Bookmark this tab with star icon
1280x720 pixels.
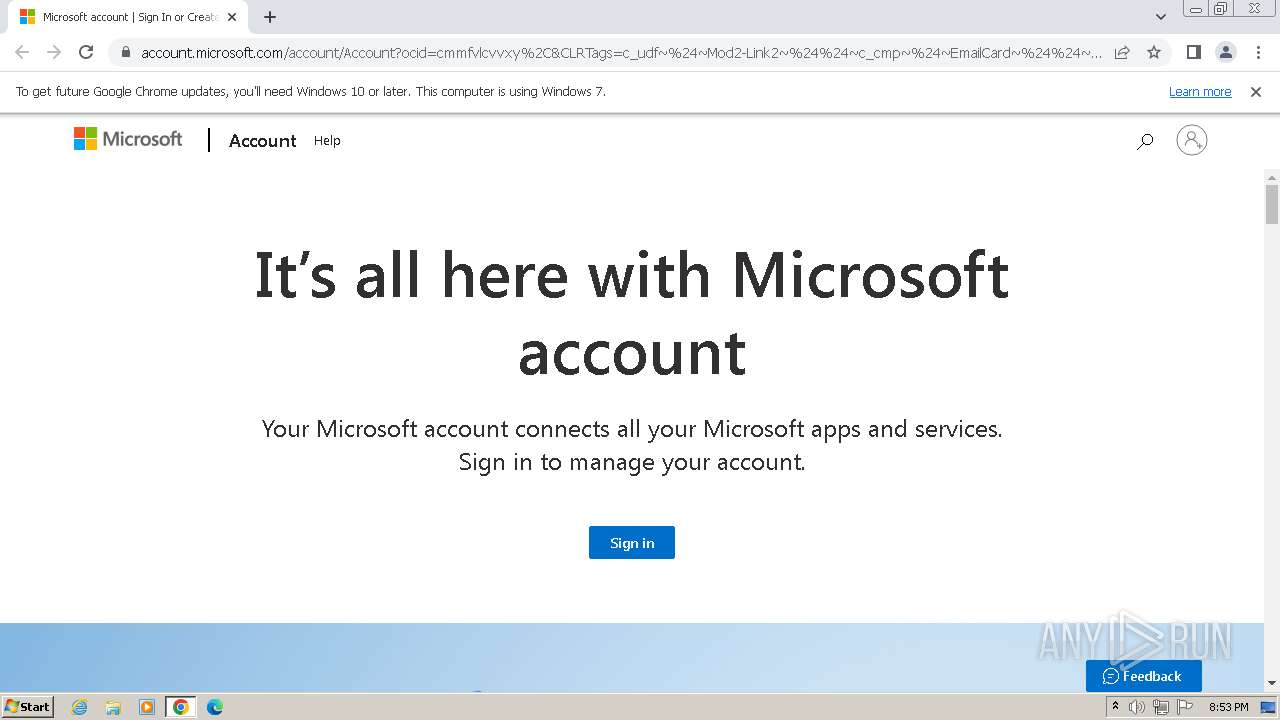click(1154, 52)
